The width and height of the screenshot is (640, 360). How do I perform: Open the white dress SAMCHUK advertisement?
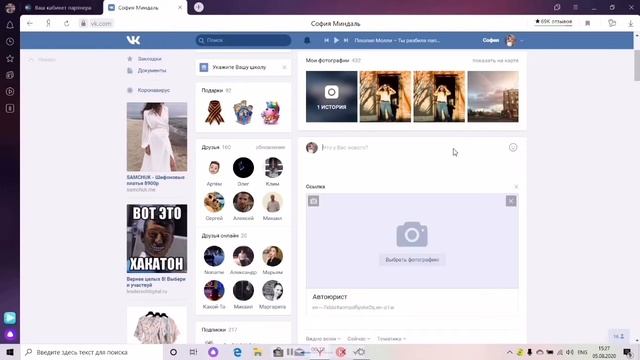point(157,137)
